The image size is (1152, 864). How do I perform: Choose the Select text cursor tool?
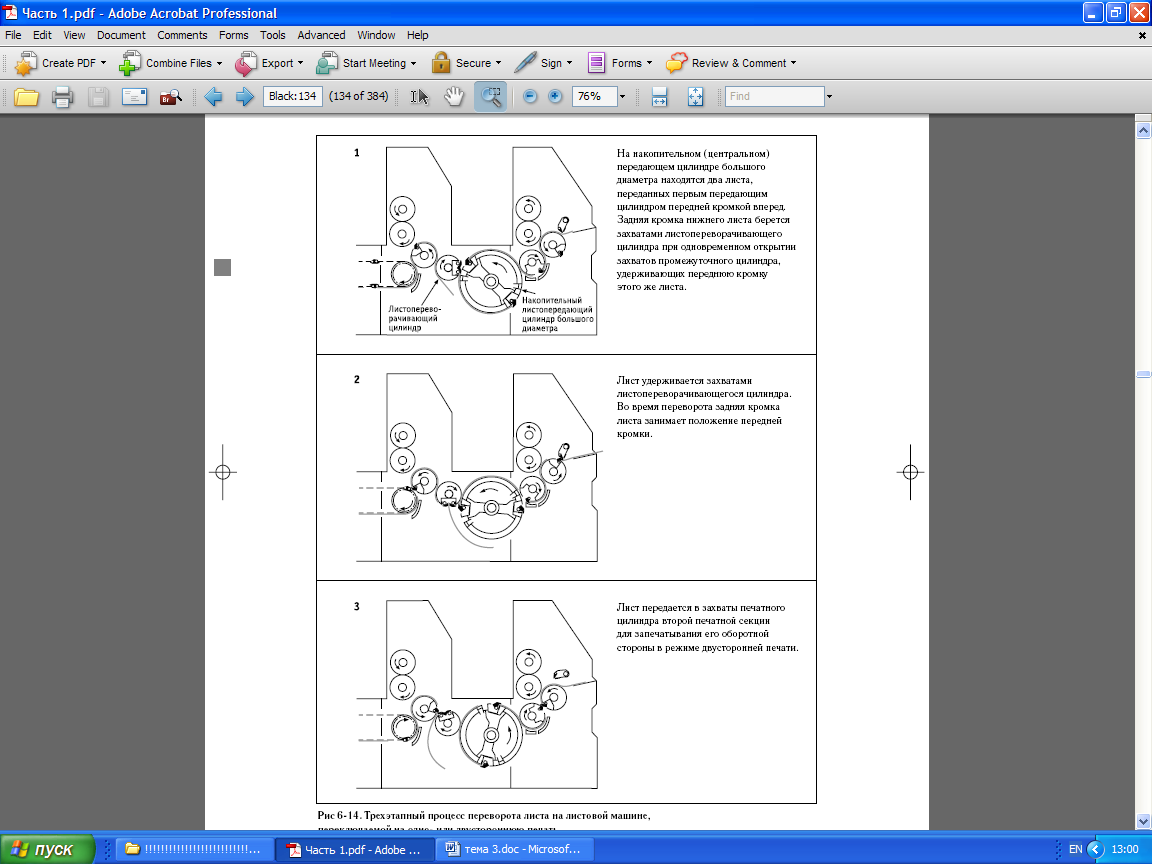pos(419,96)
